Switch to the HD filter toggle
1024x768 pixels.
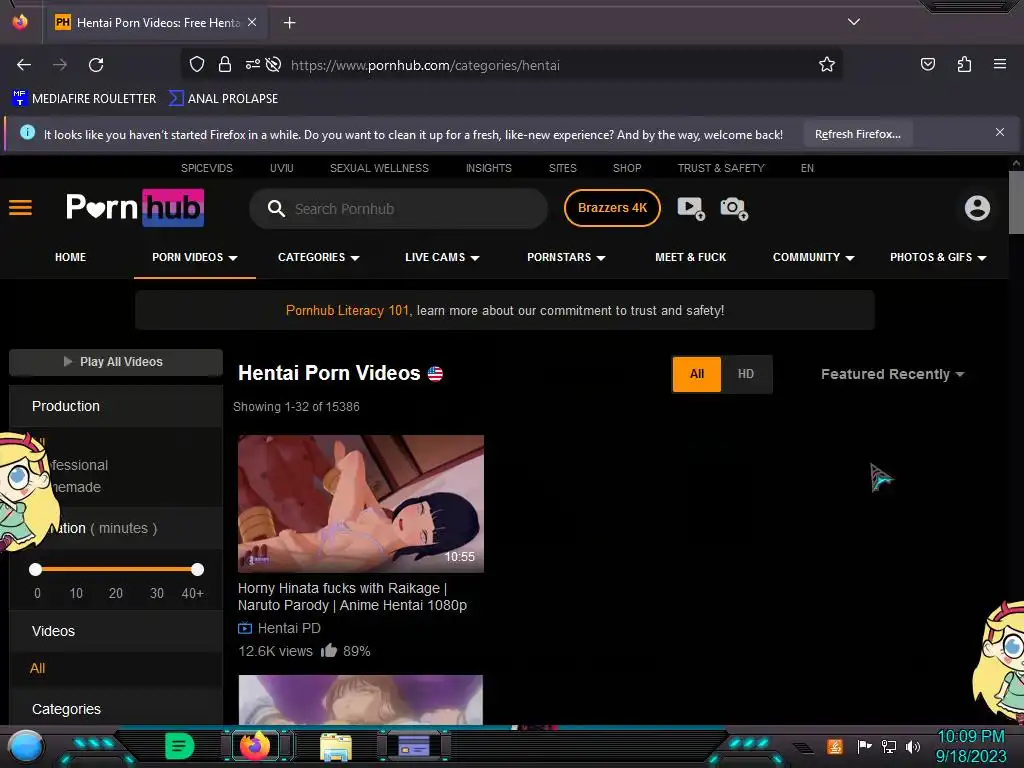(746, 374)
